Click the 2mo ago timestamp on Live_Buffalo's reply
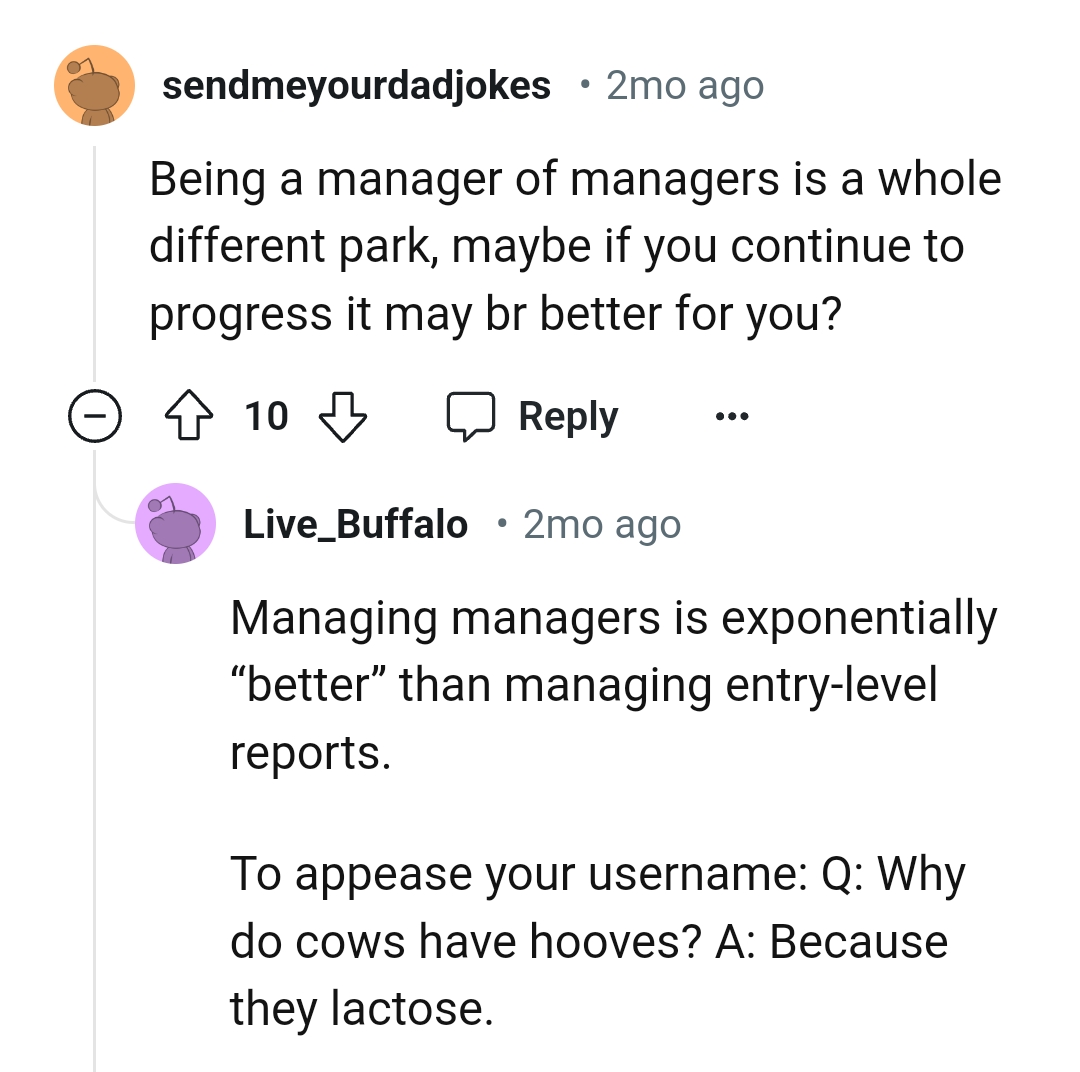Screen dimensions: 1080x1072 [x=600, y=523]
